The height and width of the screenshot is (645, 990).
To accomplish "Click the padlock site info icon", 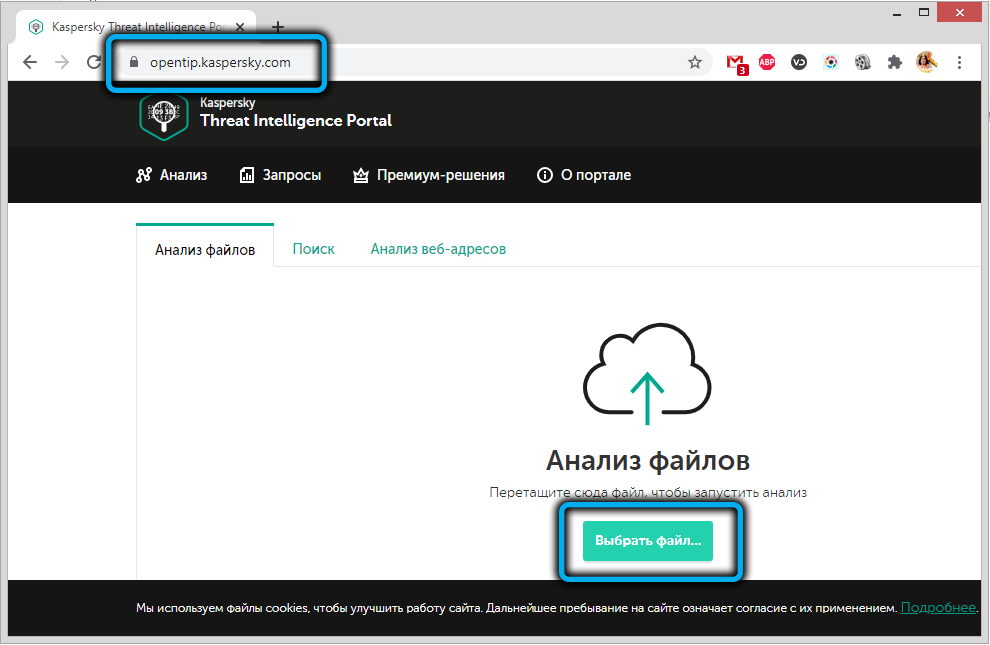I will click(133, 62).
